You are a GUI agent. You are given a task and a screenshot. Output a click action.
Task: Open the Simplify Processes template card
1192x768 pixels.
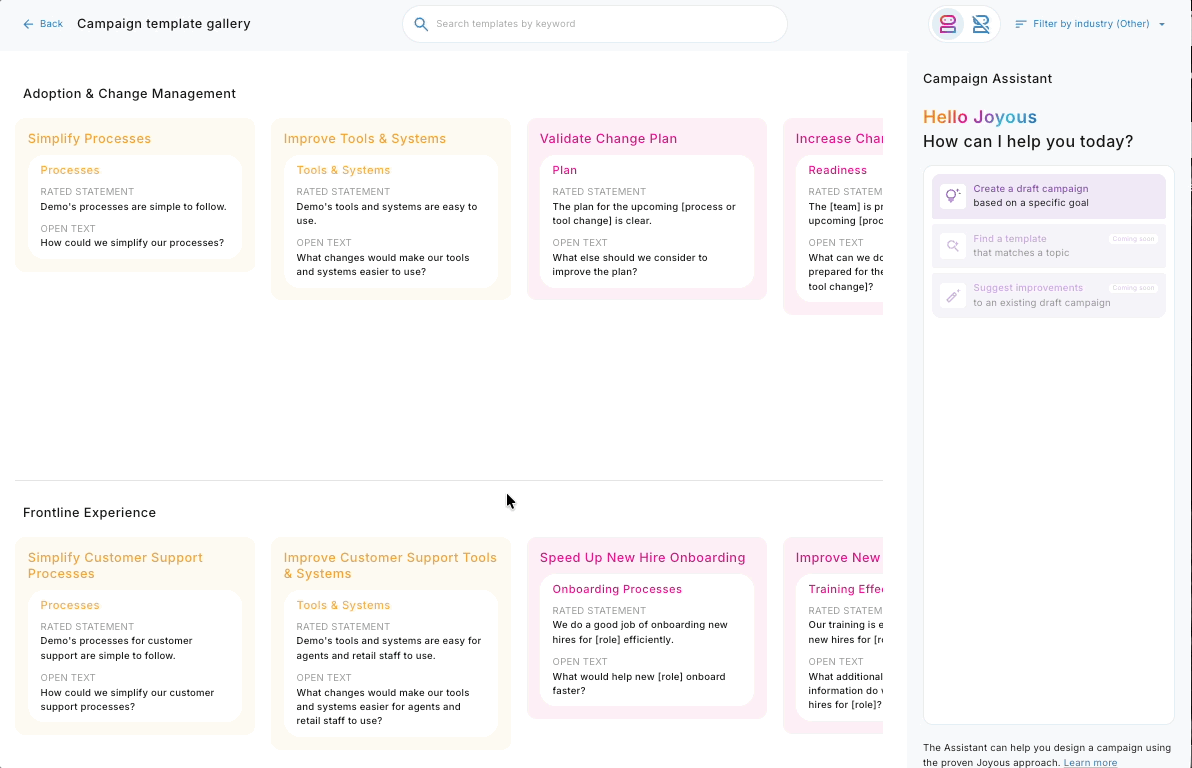click(x=135, y=195)
